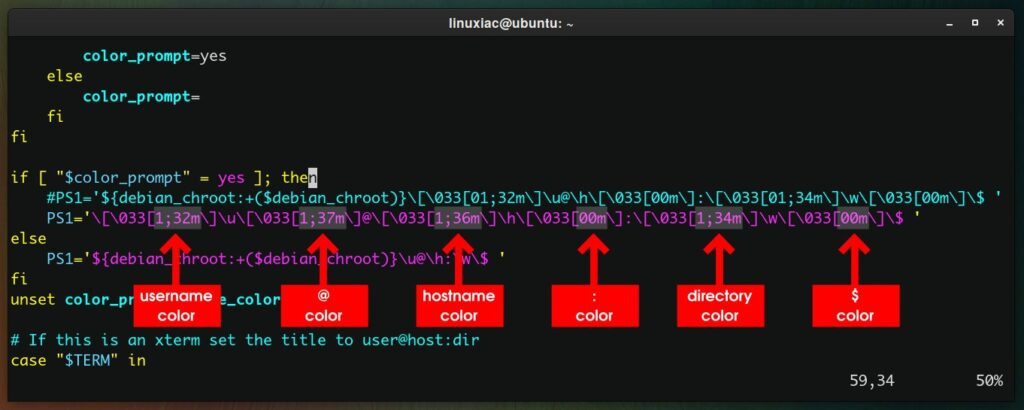Click the 'case "$TERM" in' line
This screenshot has width=1024, height=410.
[x=78, y=360]
